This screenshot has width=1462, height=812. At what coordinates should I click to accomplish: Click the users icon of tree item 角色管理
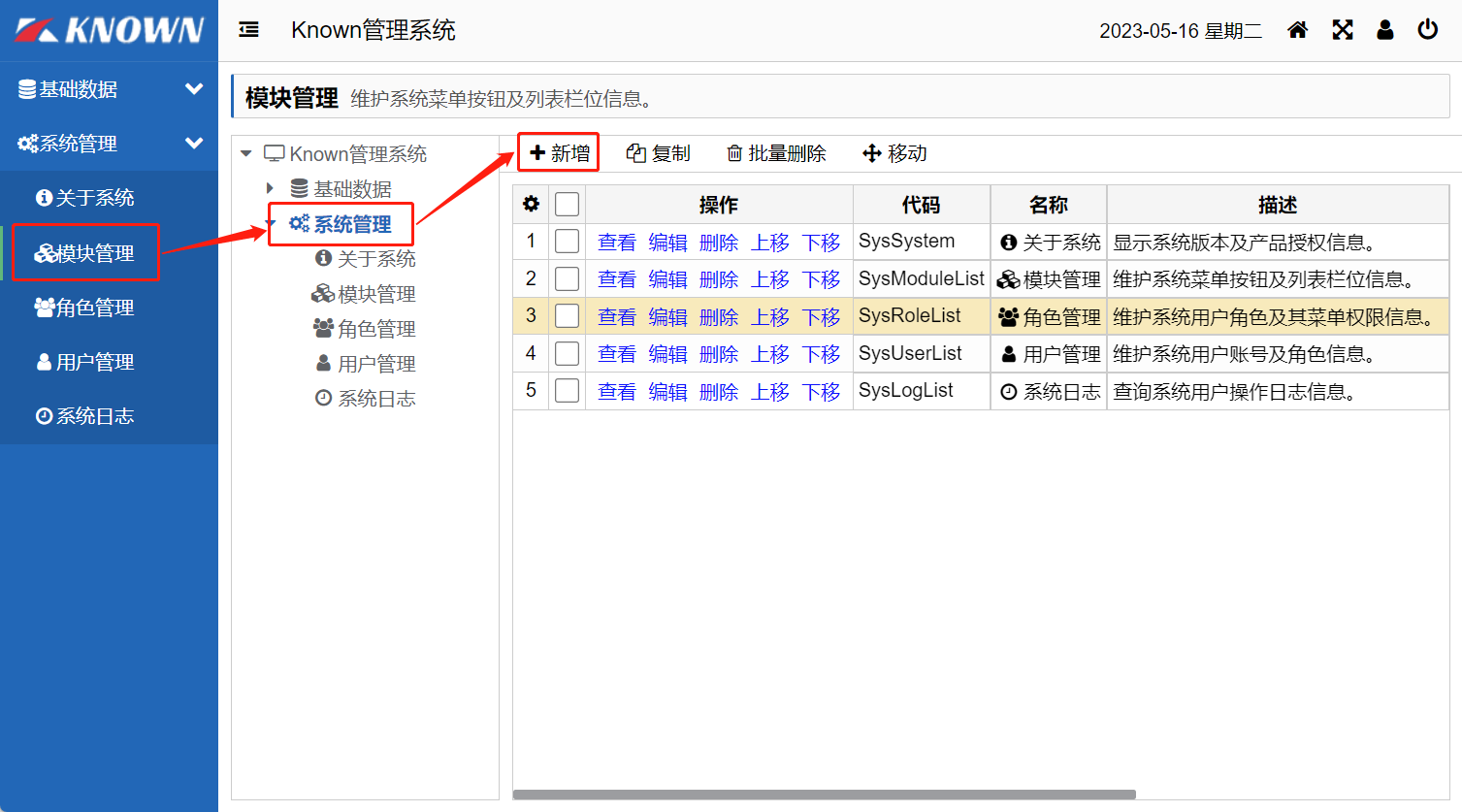click(x=323, y=328)
